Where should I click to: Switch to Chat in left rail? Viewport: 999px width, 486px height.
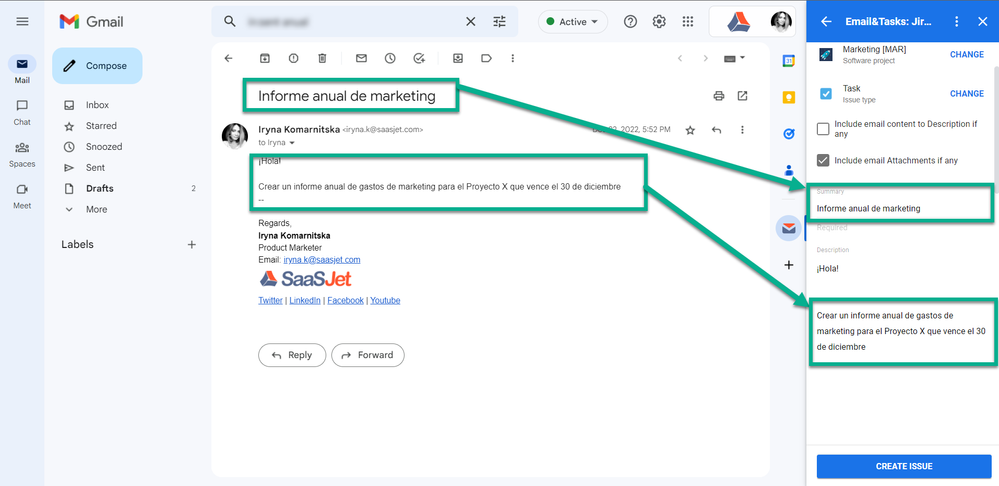point(22,111)
